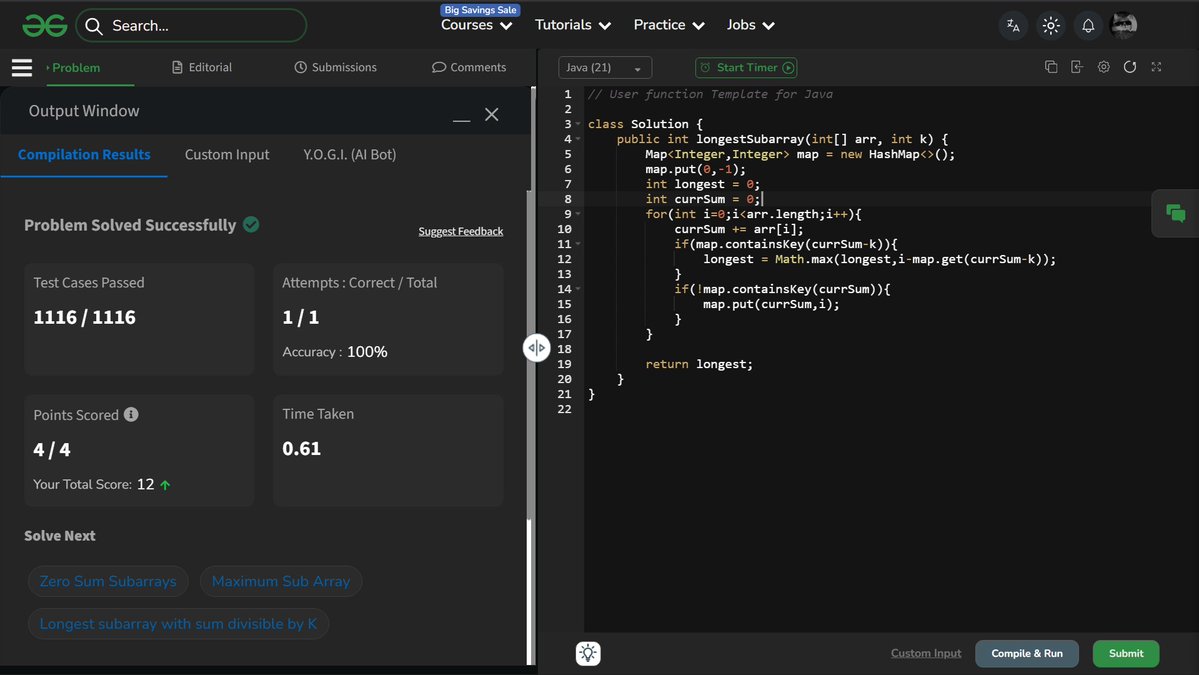
Task: Collapse code fold arrow at line 14
Action: [578, 289]
